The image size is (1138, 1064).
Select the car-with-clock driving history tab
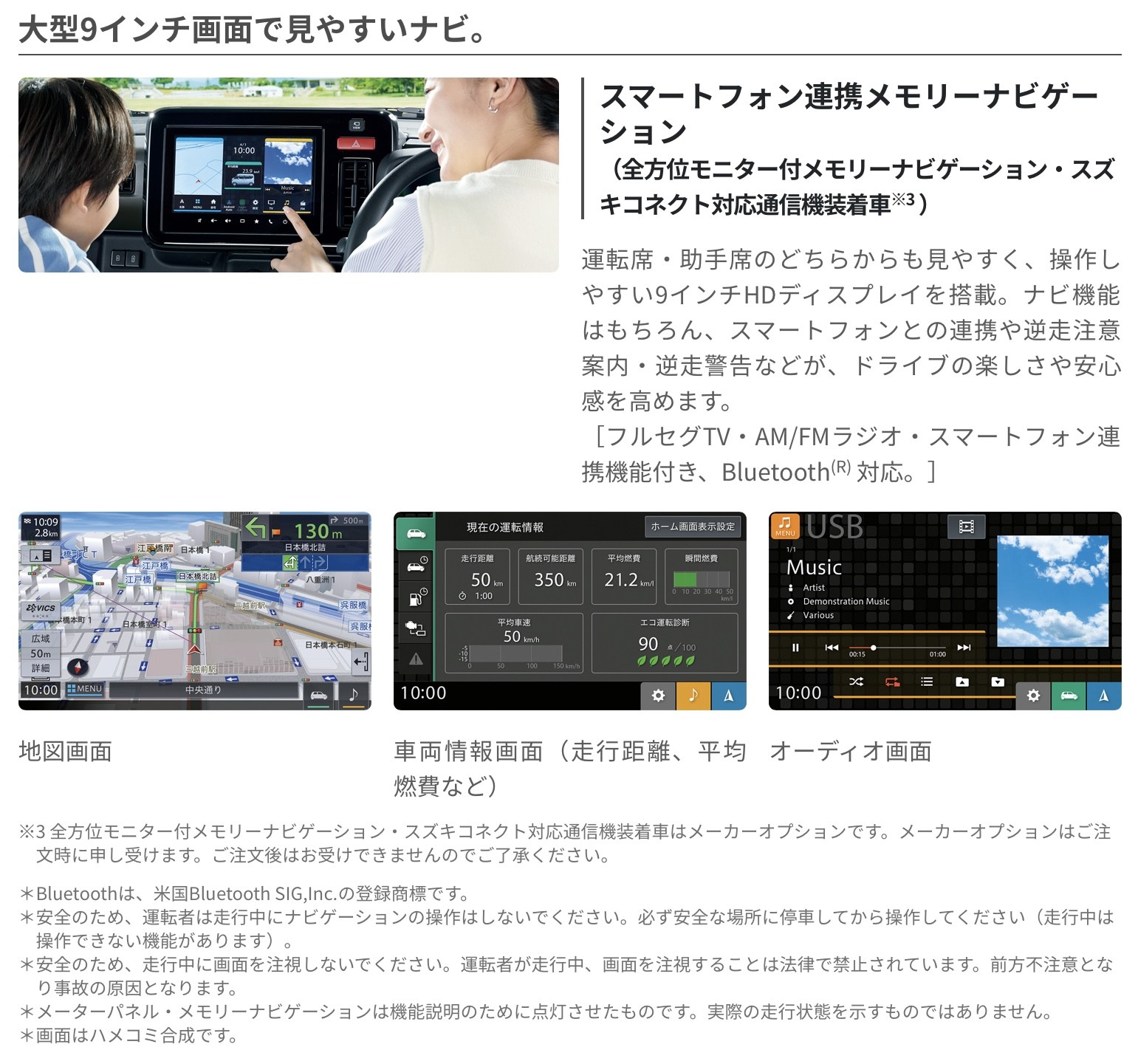click(x=416, y=565)
